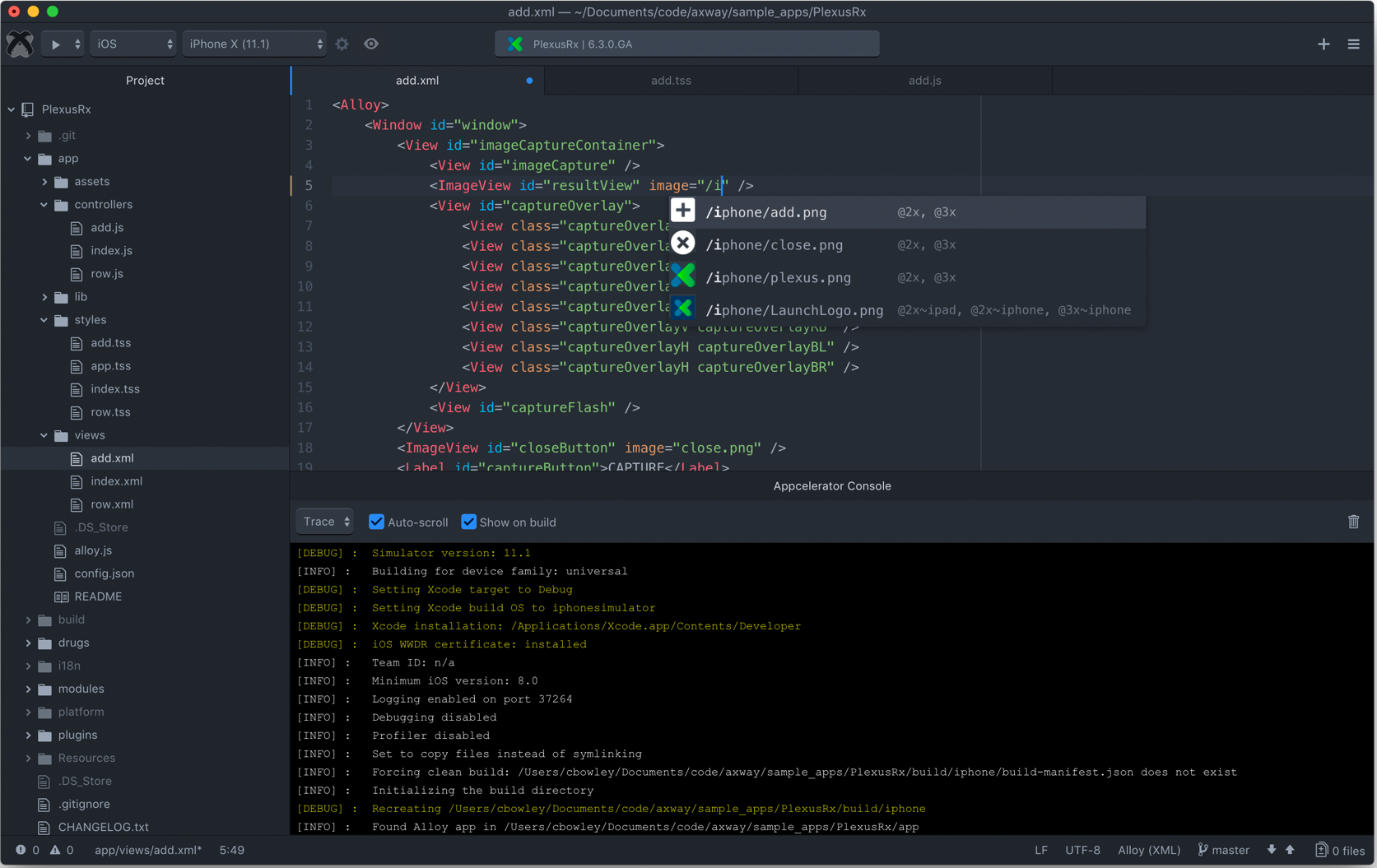Open a new project with the plus icon
The width and height of the screenshot is (1377, 868).
[x=1324, y=44]
